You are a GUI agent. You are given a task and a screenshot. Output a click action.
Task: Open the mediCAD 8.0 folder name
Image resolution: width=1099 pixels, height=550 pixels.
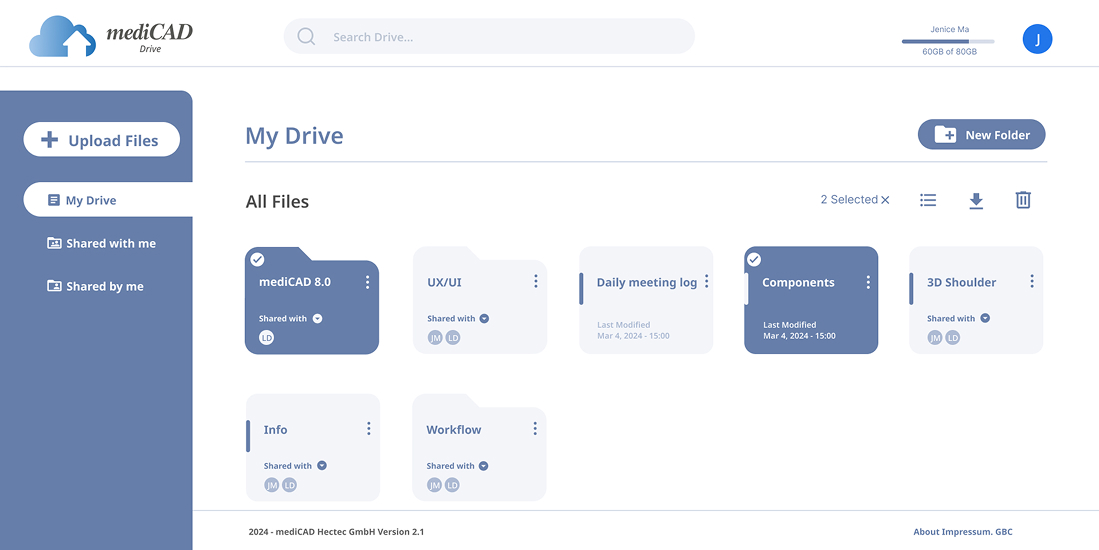tap(294, 282)
